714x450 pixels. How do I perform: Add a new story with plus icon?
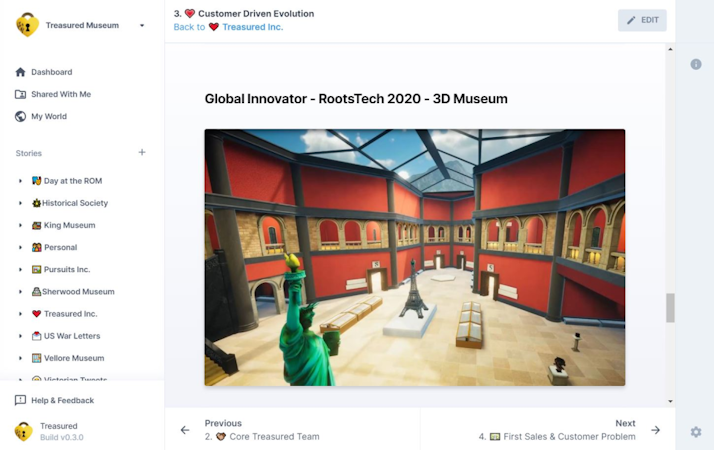tap(142, 153)
